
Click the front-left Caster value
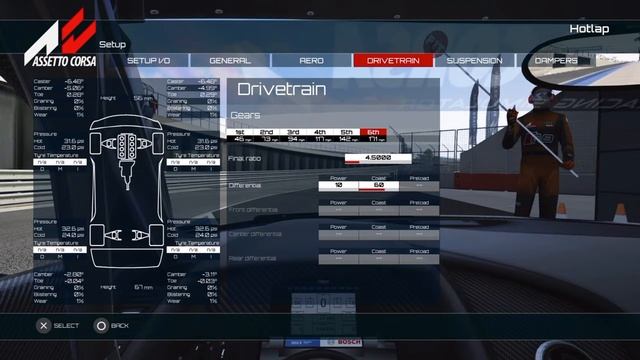click(74, 82)
